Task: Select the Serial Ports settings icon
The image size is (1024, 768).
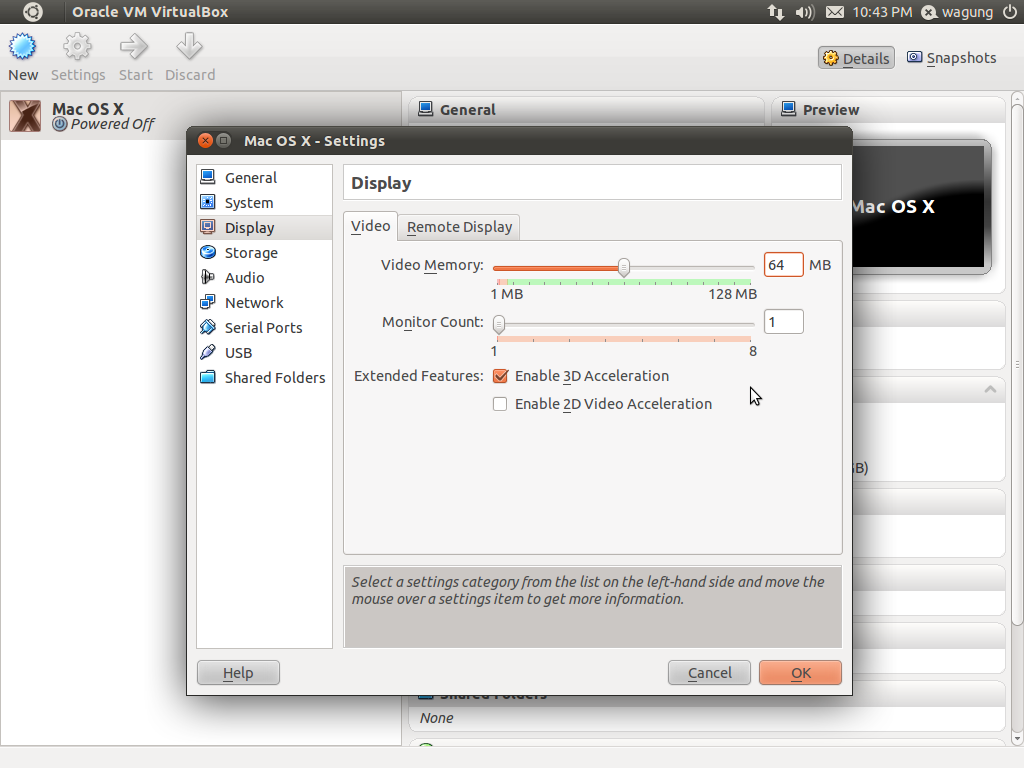Action: click(262, 327)
